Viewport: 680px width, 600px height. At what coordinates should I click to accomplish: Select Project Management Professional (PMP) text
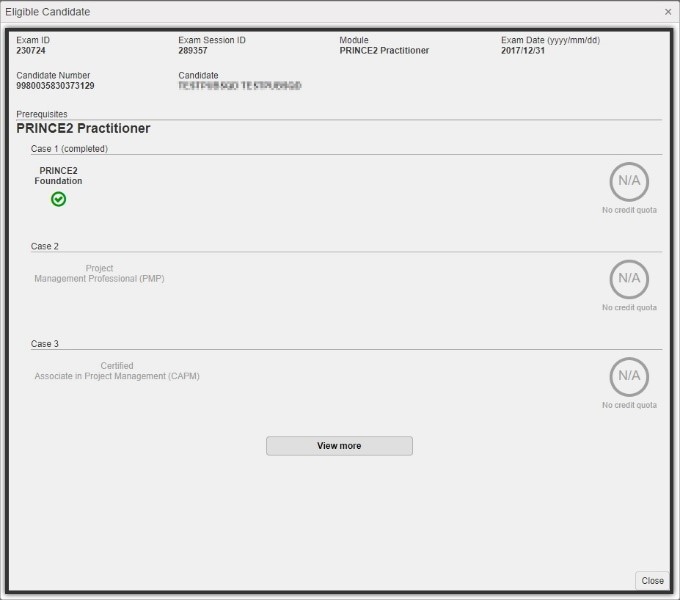tap(99, 274)
